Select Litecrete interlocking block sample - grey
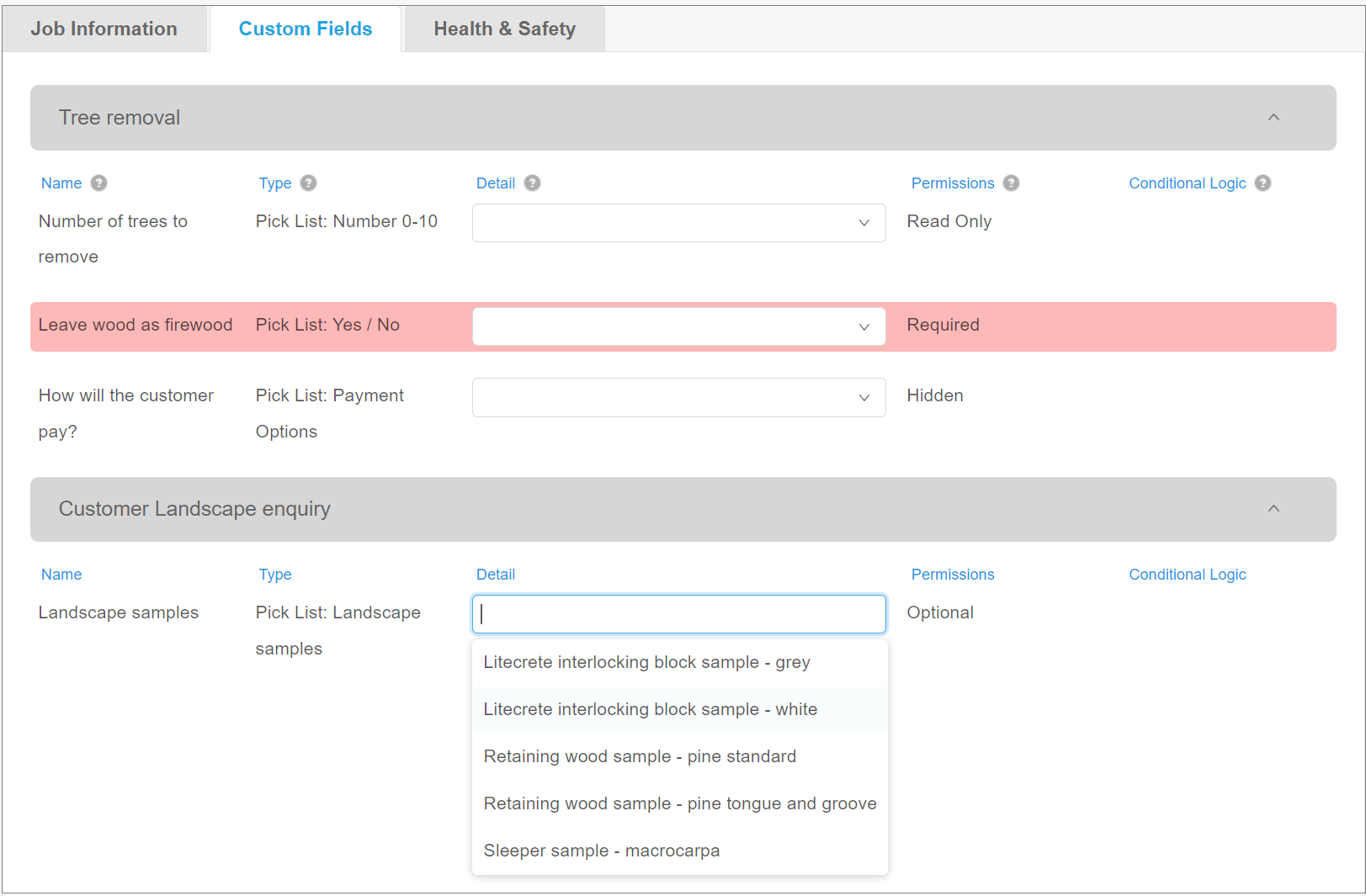Viewport: 1366px width, 896px height. pyautogui.click(x=646, y=662)
